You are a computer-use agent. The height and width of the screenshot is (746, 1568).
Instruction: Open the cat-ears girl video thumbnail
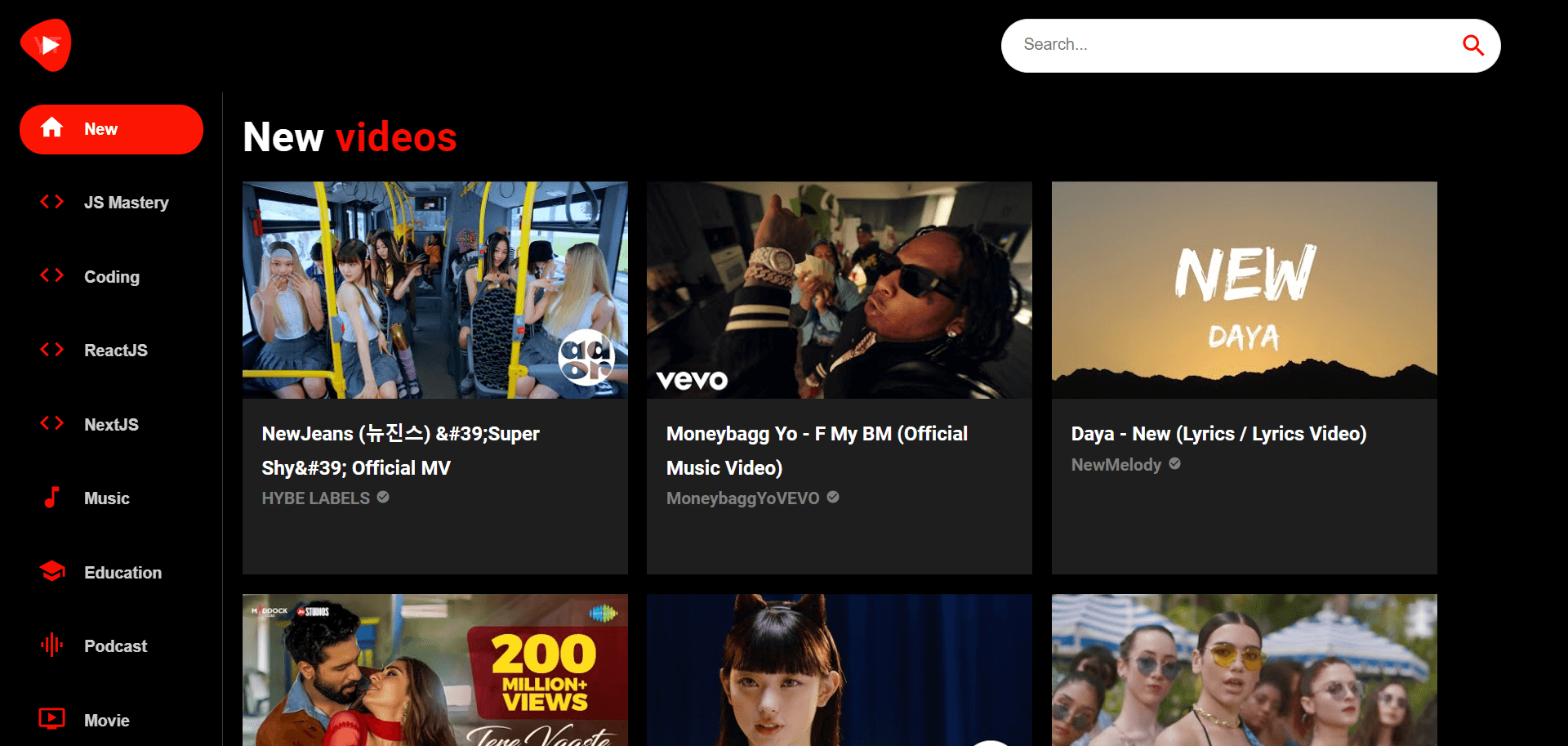[840, 670]
